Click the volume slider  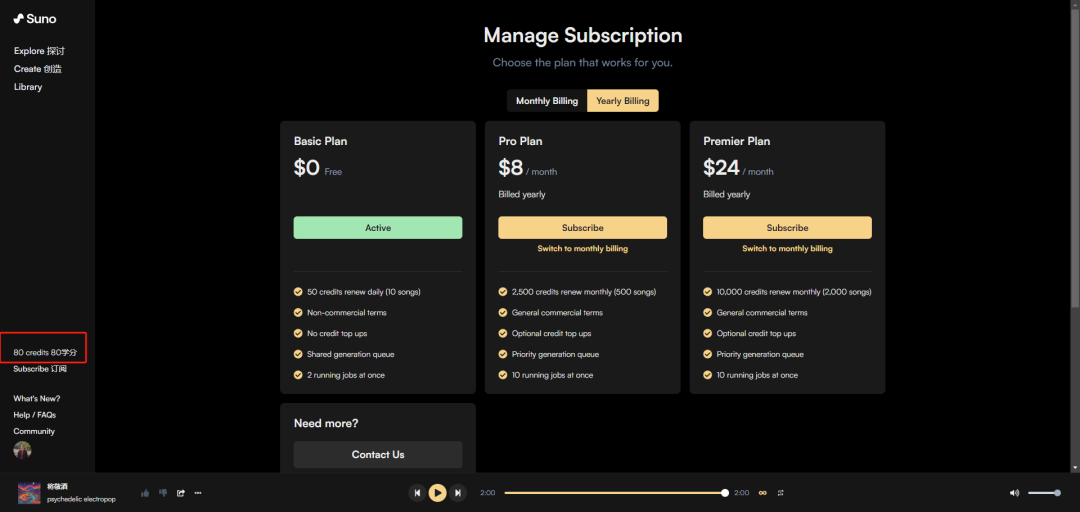1044,492
